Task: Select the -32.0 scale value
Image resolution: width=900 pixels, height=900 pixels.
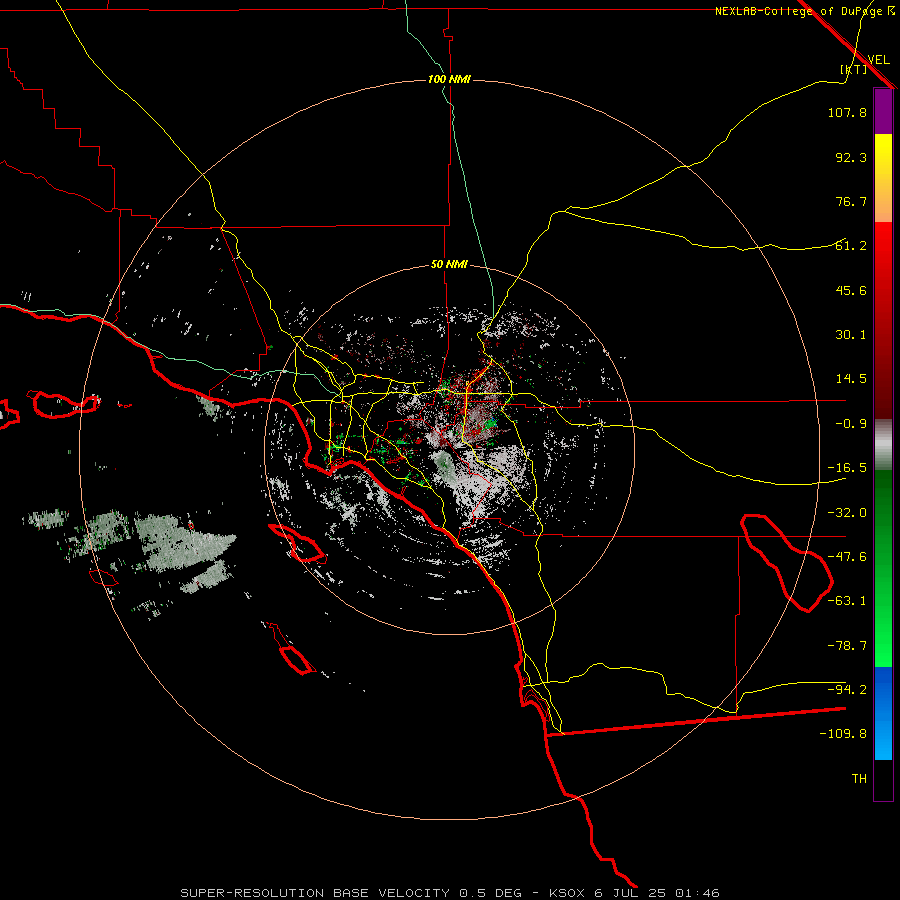Action: [x=847, y=513]
